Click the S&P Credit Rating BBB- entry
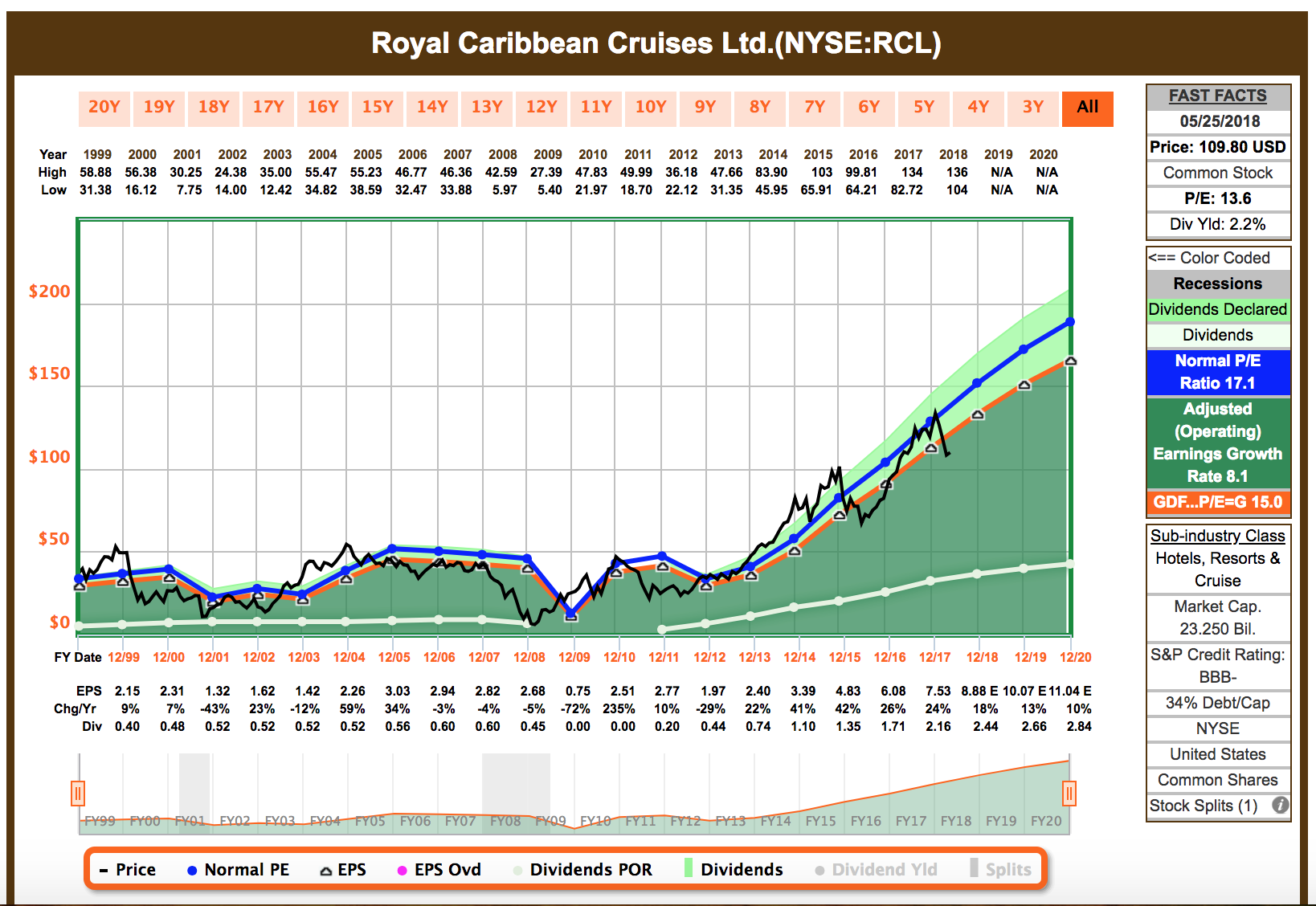 coord(1218,666)
